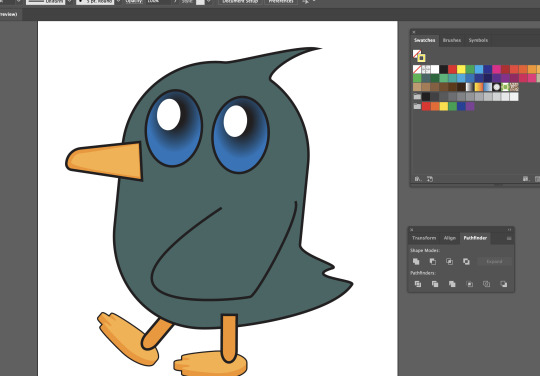This screenshot has height=376, width=540.
Task: Select the Pathfinder tab
Action: pyautogui.click(x=475, y=238)
